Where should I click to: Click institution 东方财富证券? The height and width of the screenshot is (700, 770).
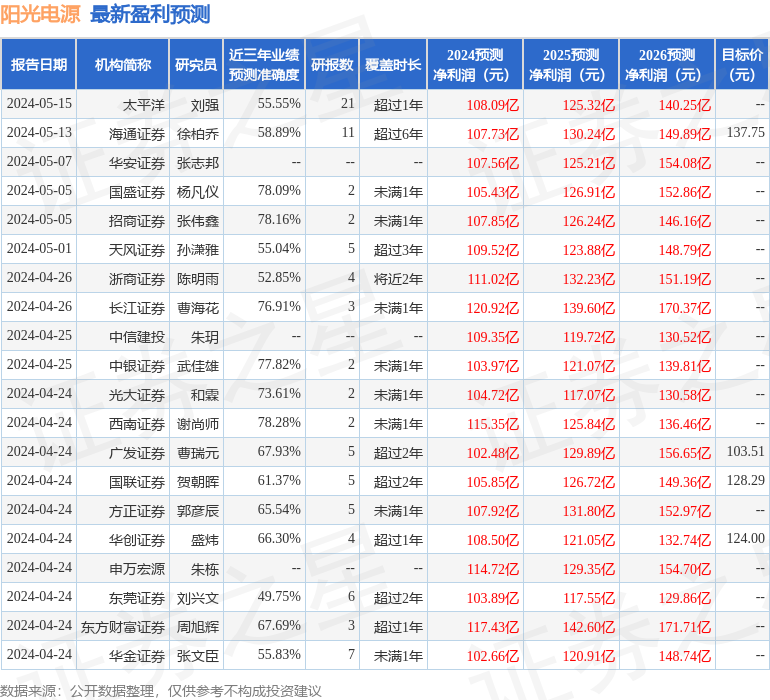coord(123,627)
